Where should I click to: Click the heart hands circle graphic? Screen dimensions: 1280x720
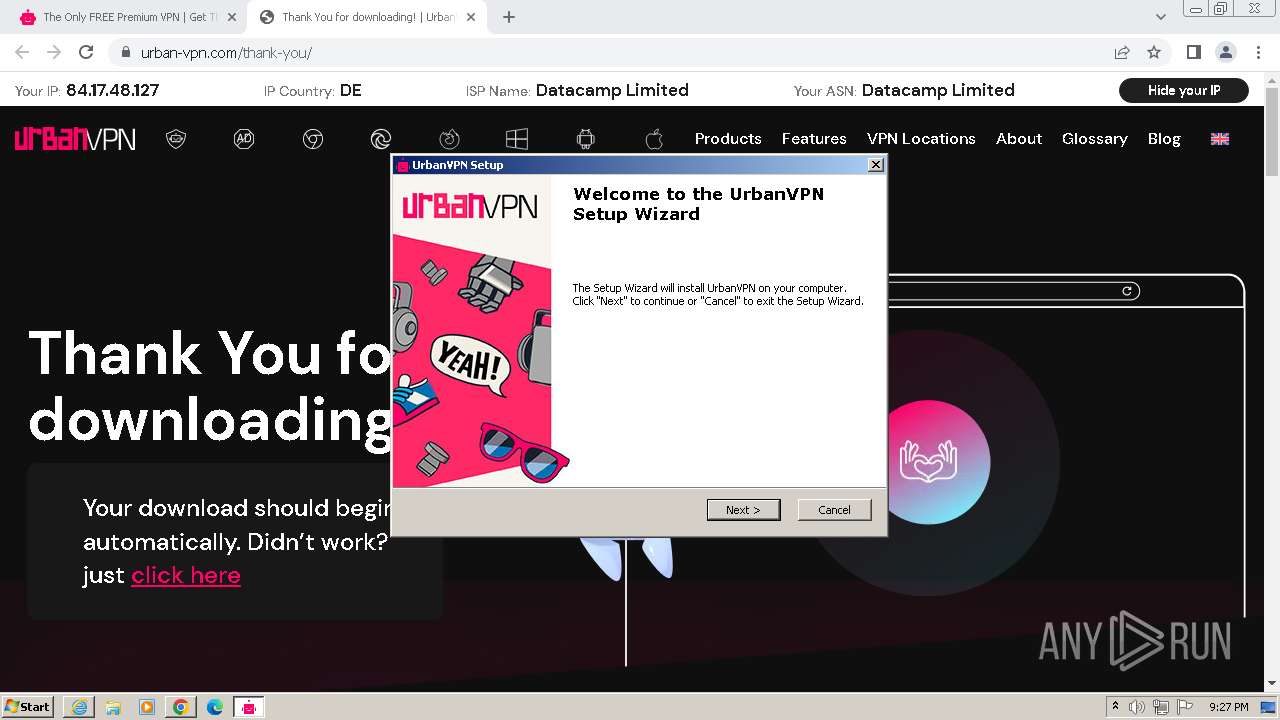coord(928,462)
